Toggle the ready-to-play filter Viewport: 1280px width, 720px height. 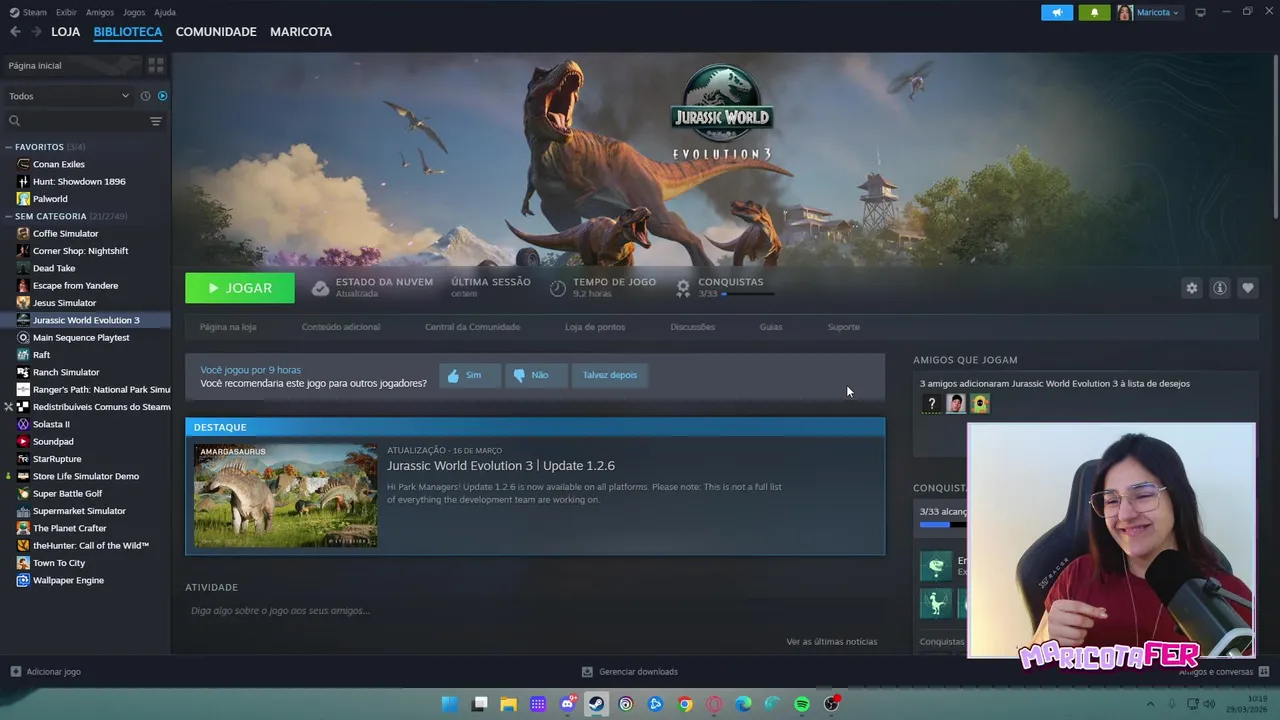coord(162,96)
